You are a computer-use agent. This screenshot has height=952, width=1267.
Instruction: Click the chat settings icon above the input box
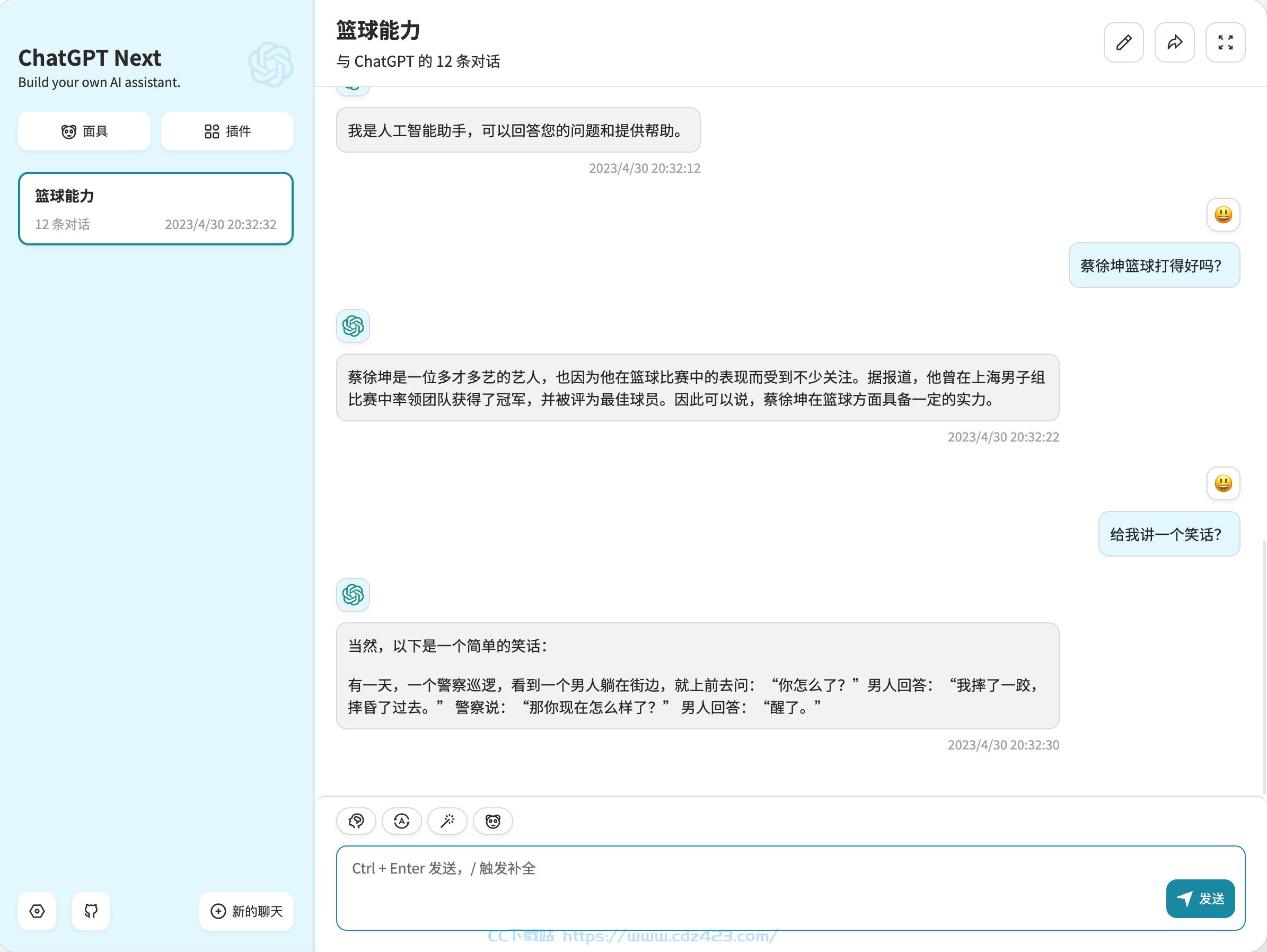pyautogui.click(x=356, y=821)
